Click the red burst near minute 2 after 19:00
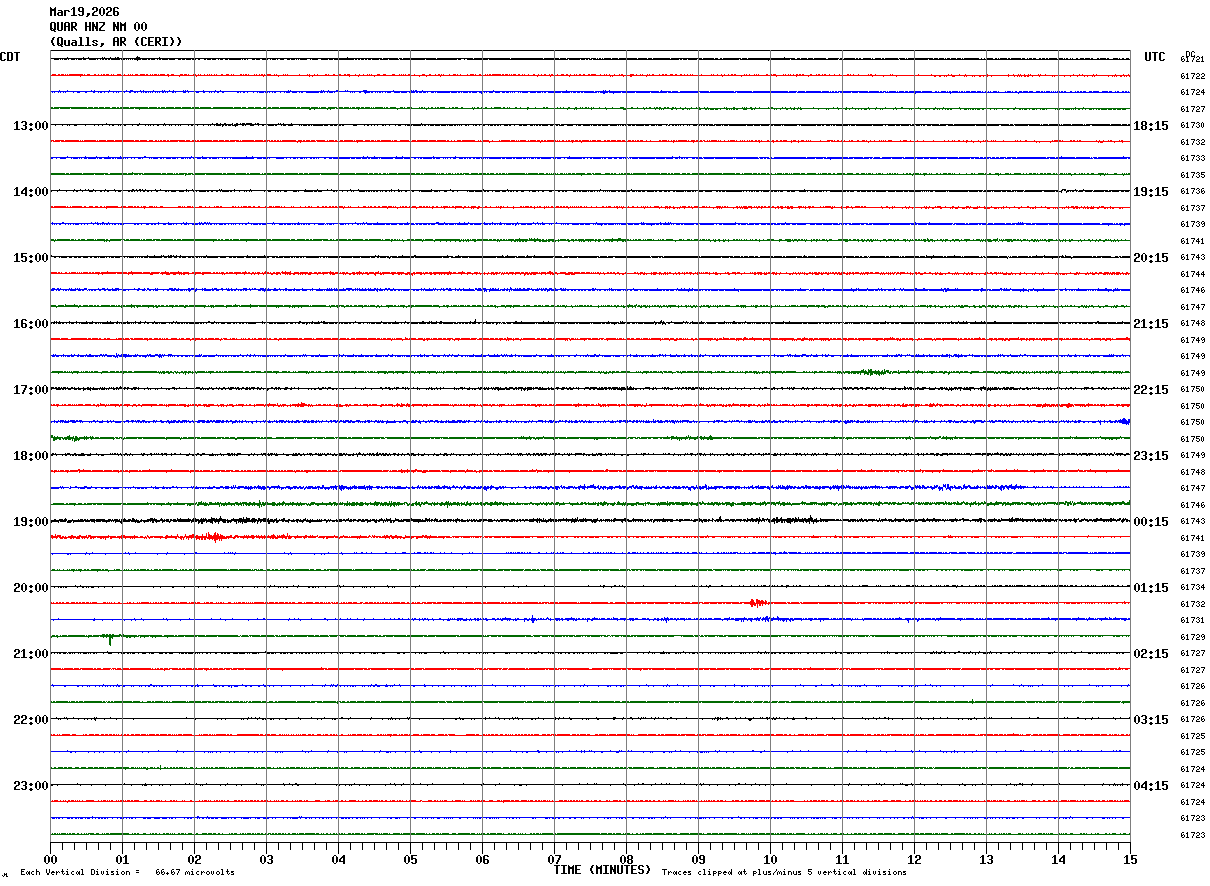1210x886 pixels. click(212, 537)
